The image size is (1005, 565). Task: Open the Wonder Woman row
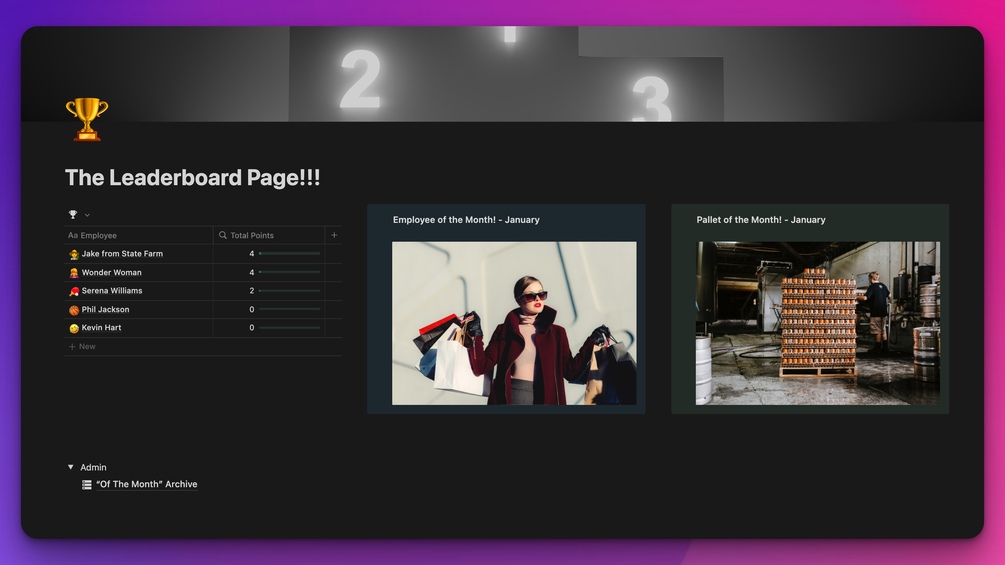click(112, 272)
